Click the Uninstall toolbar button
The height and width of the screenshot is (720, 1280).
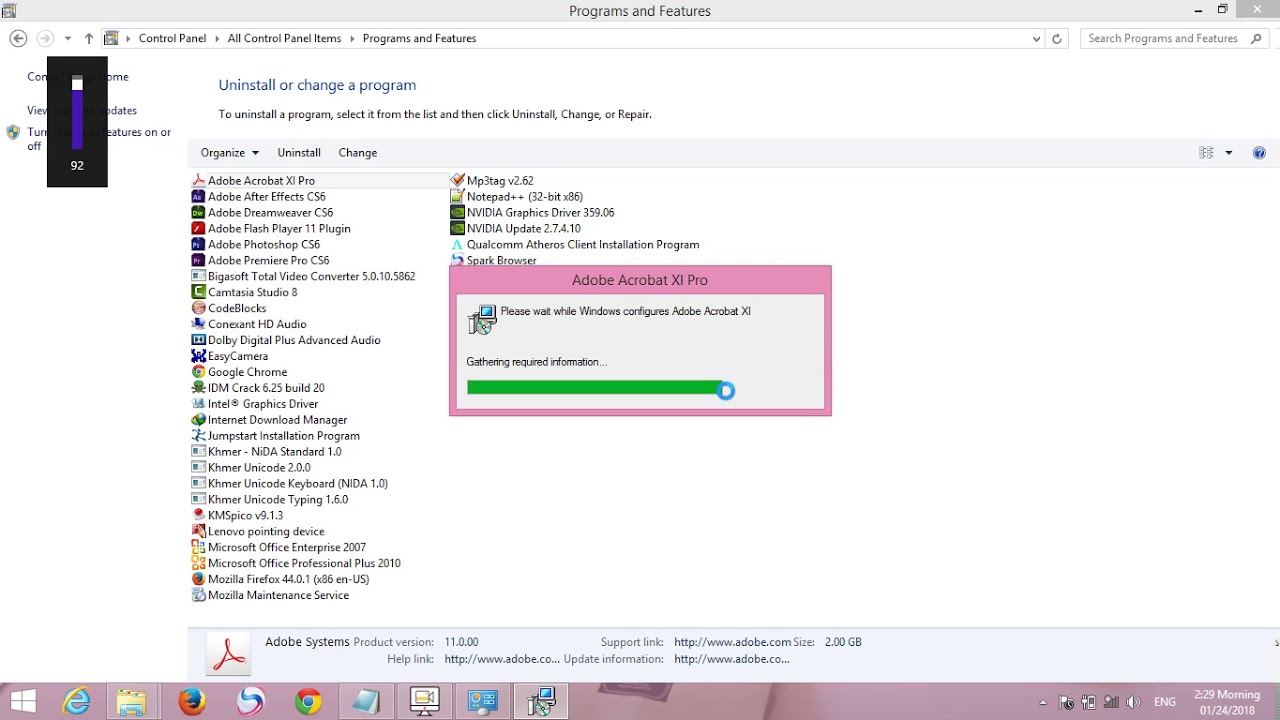coord(299,153)
